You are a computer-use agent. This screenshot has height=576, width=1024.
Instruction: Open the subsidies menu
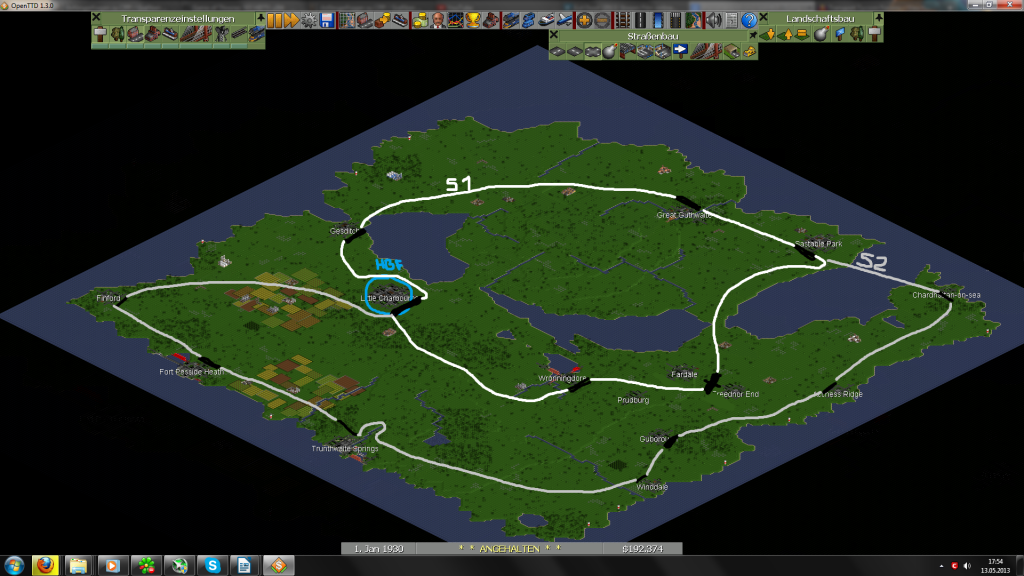pyautogui.click(x=382, y=20)
